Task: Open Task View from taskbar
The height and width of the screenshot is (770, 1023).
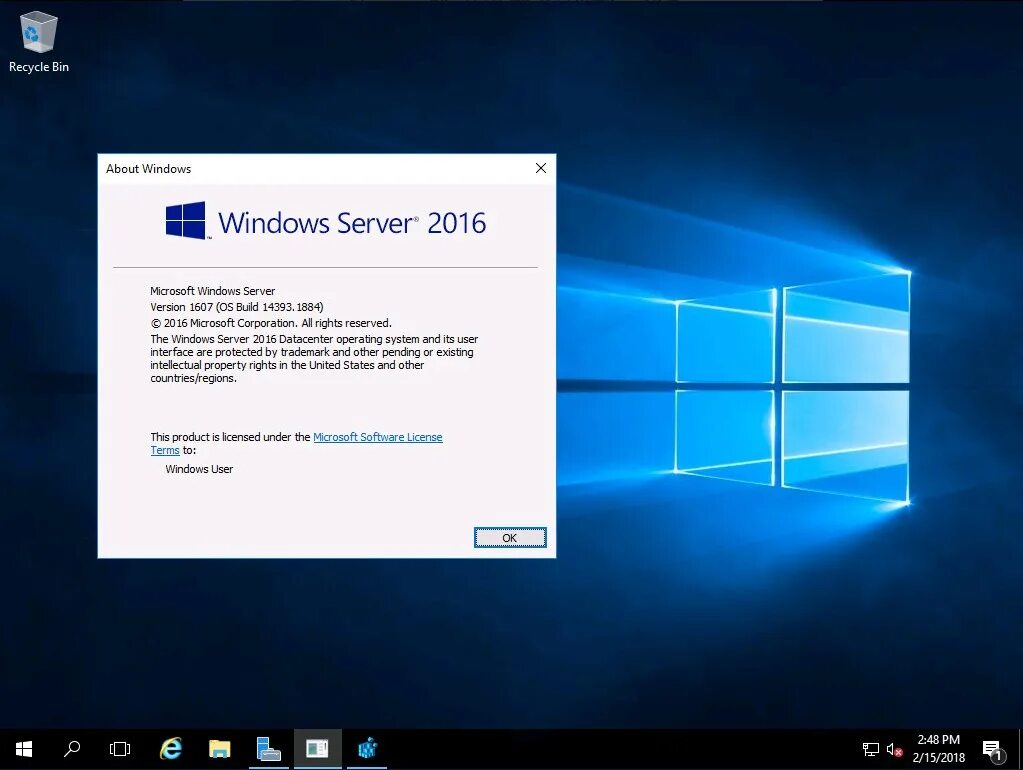Action: pos(120,749)
